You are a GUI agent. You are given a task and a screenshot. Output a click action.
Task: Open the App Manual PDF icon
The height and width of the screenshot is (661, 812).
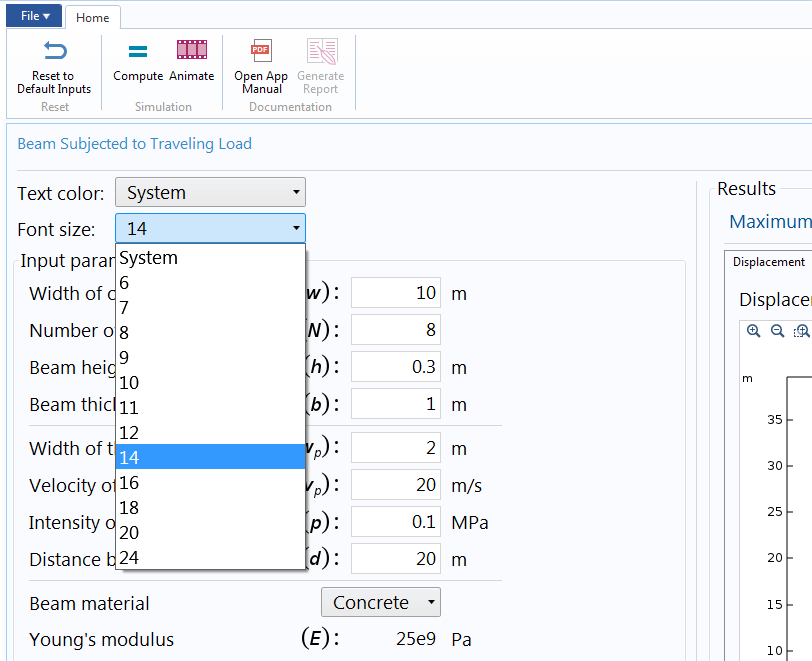click(261, 52)
